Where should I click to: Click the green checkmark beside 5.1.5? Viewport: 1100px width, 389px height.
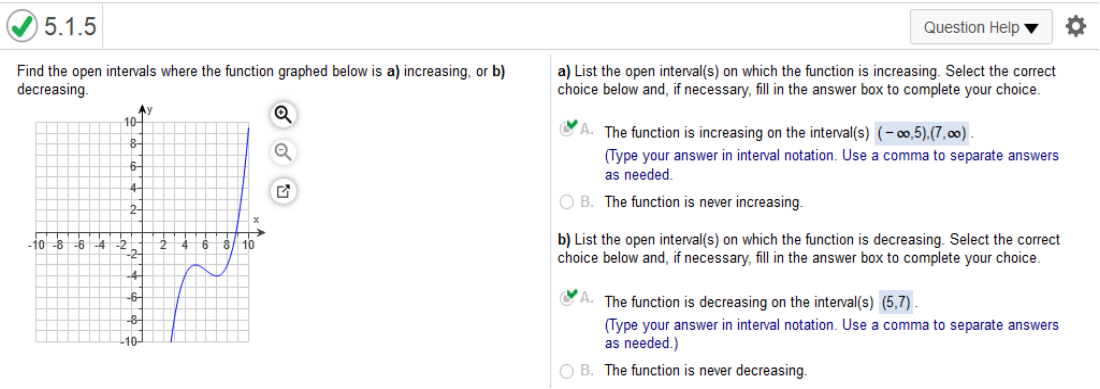[22, 27]
